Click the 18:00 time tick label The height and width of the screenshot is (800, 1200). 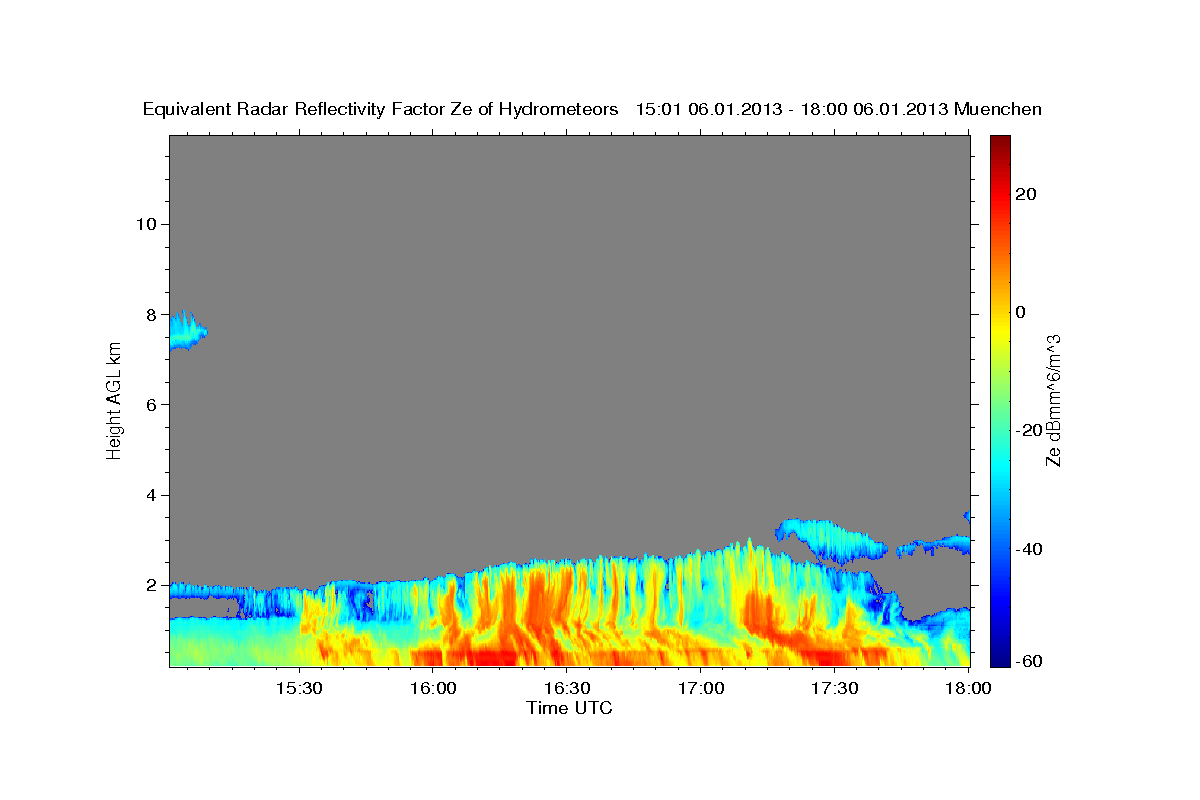tap(968, 689)
